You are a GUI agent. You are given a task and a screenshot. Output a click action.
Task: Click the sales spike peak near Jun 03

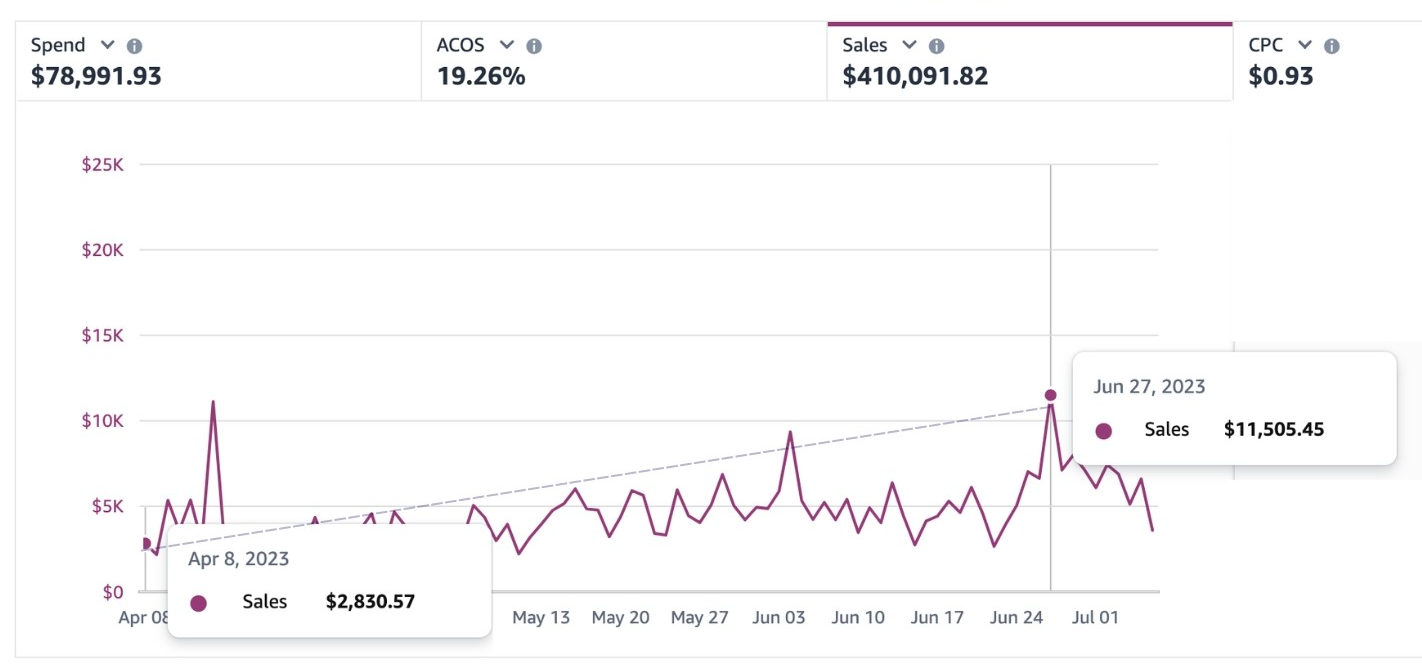(790, 432)
